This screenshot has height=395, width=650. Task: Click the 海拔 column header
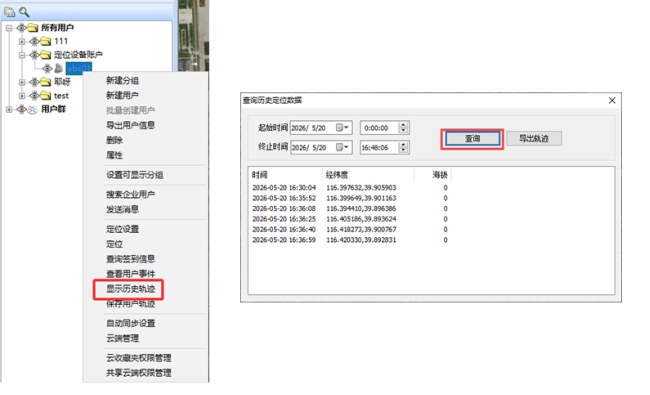433,175
